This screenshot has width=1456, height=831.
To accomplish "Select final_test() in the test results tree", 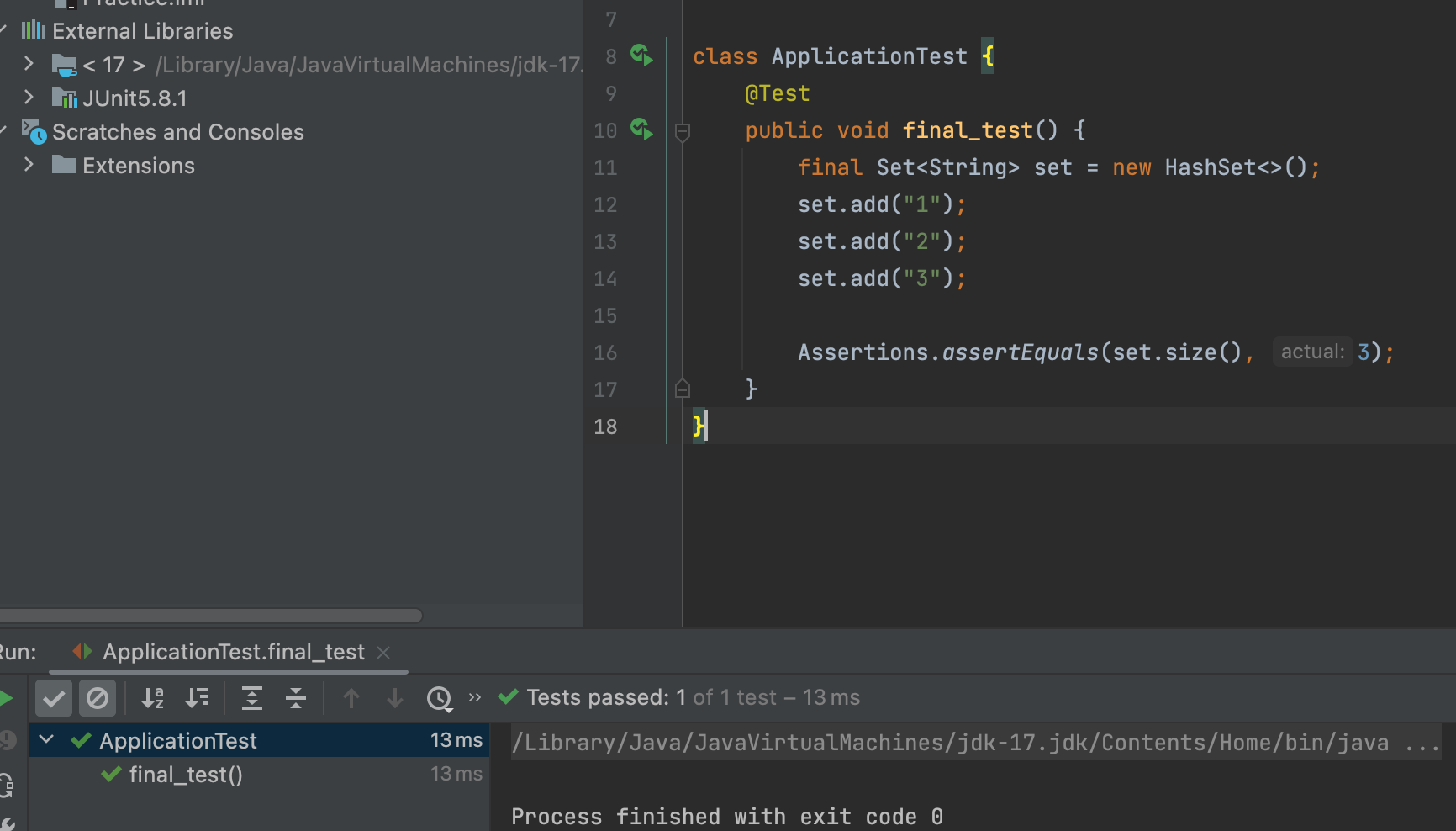I will coord(186,774).
